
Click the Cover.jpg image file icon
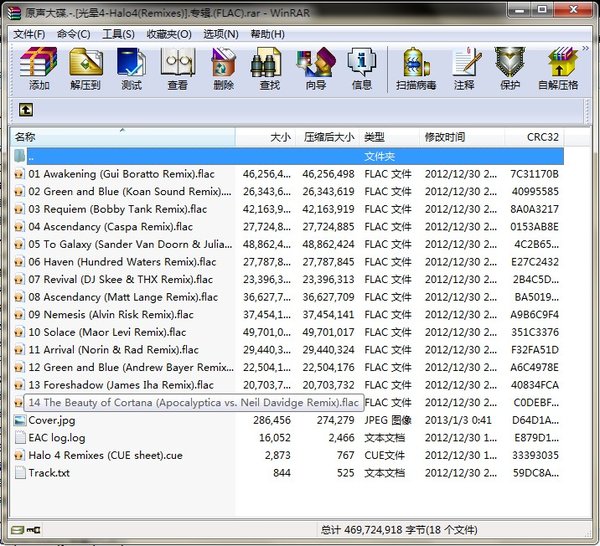[x=20, y=421]
